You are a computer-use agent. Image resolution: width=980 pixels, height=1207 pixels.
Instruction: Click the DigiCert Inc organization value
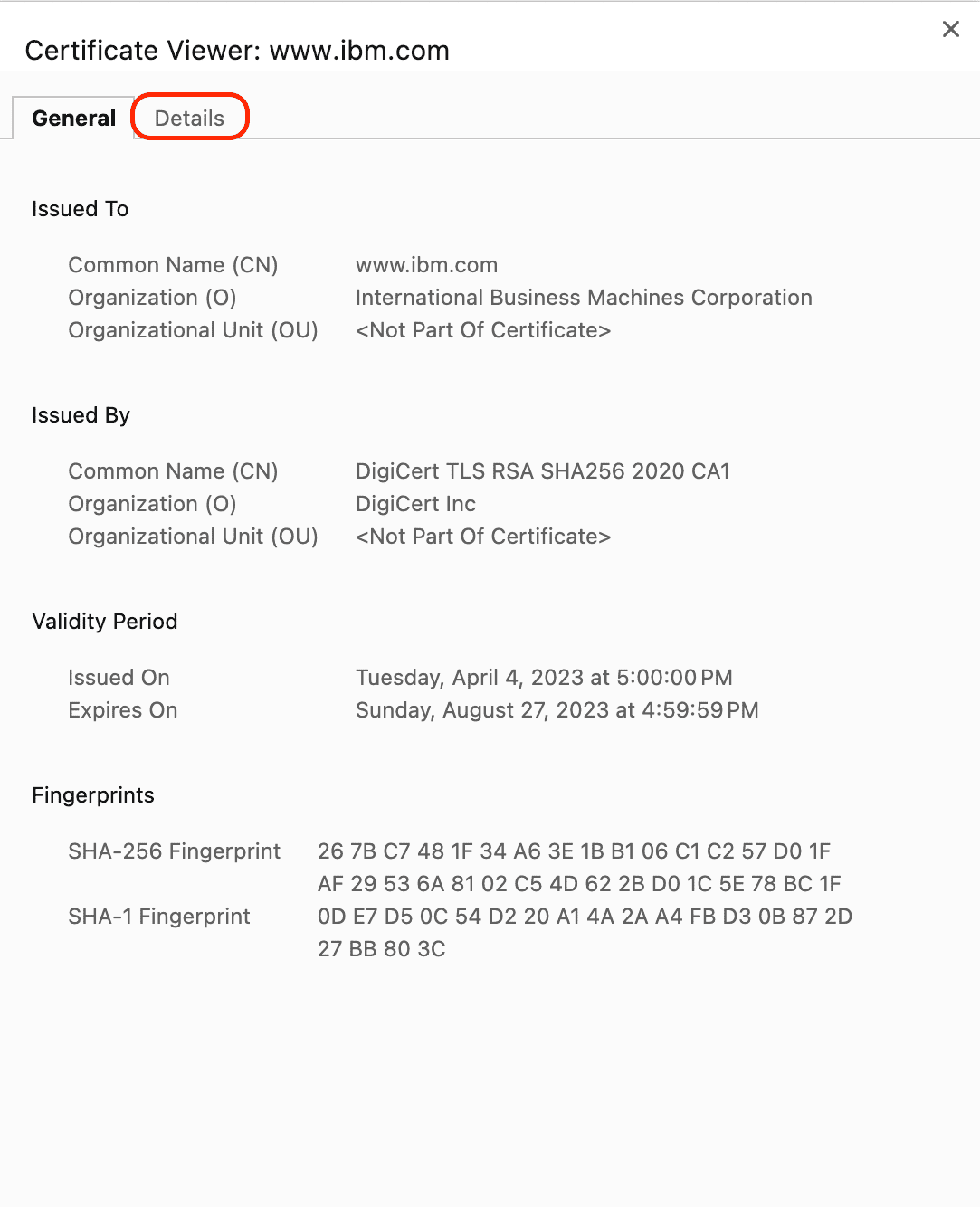click(x=415, y=504)
